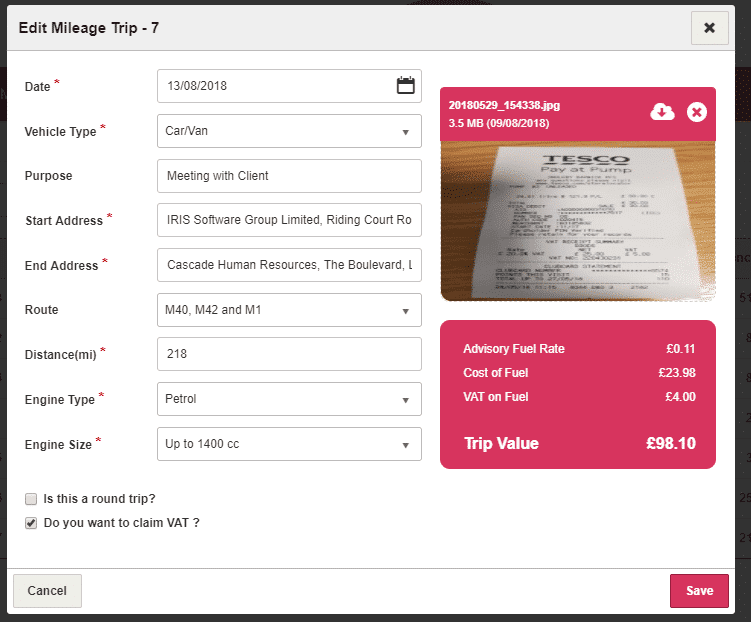View the Tesco receipt thumbnail

(577, 221)
